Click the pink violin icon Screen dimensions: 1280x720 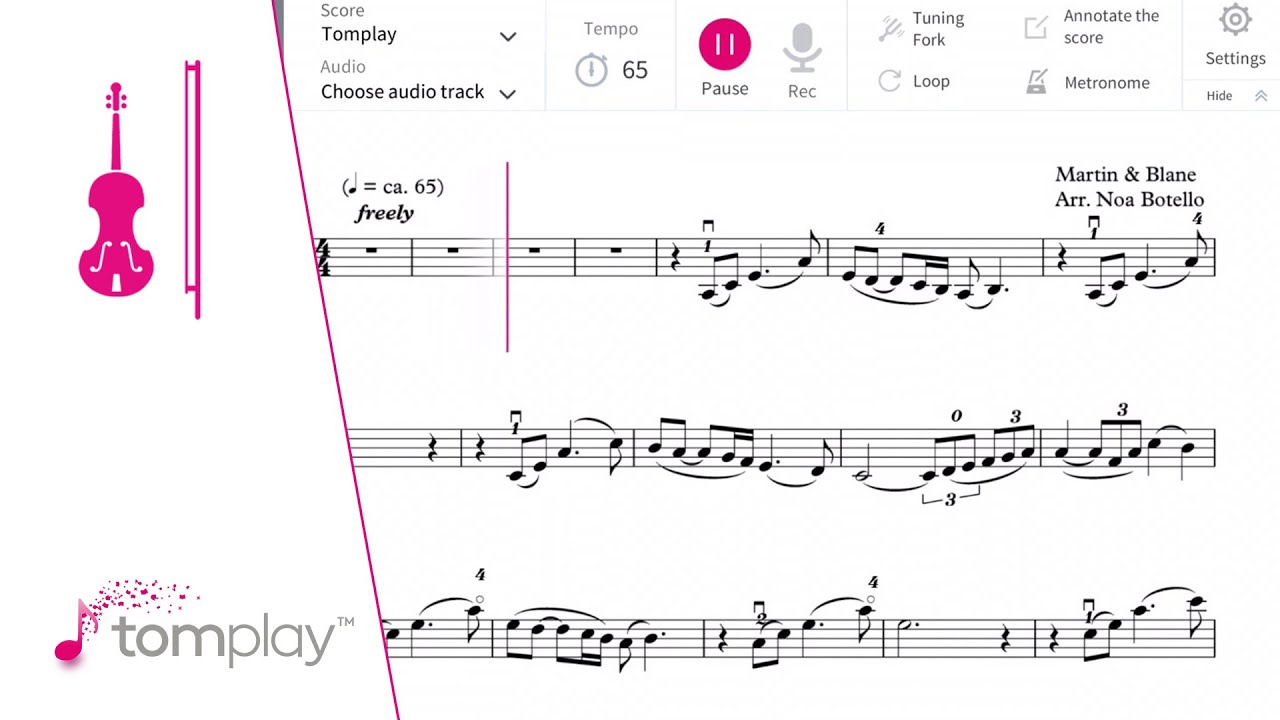click(116, 190)
